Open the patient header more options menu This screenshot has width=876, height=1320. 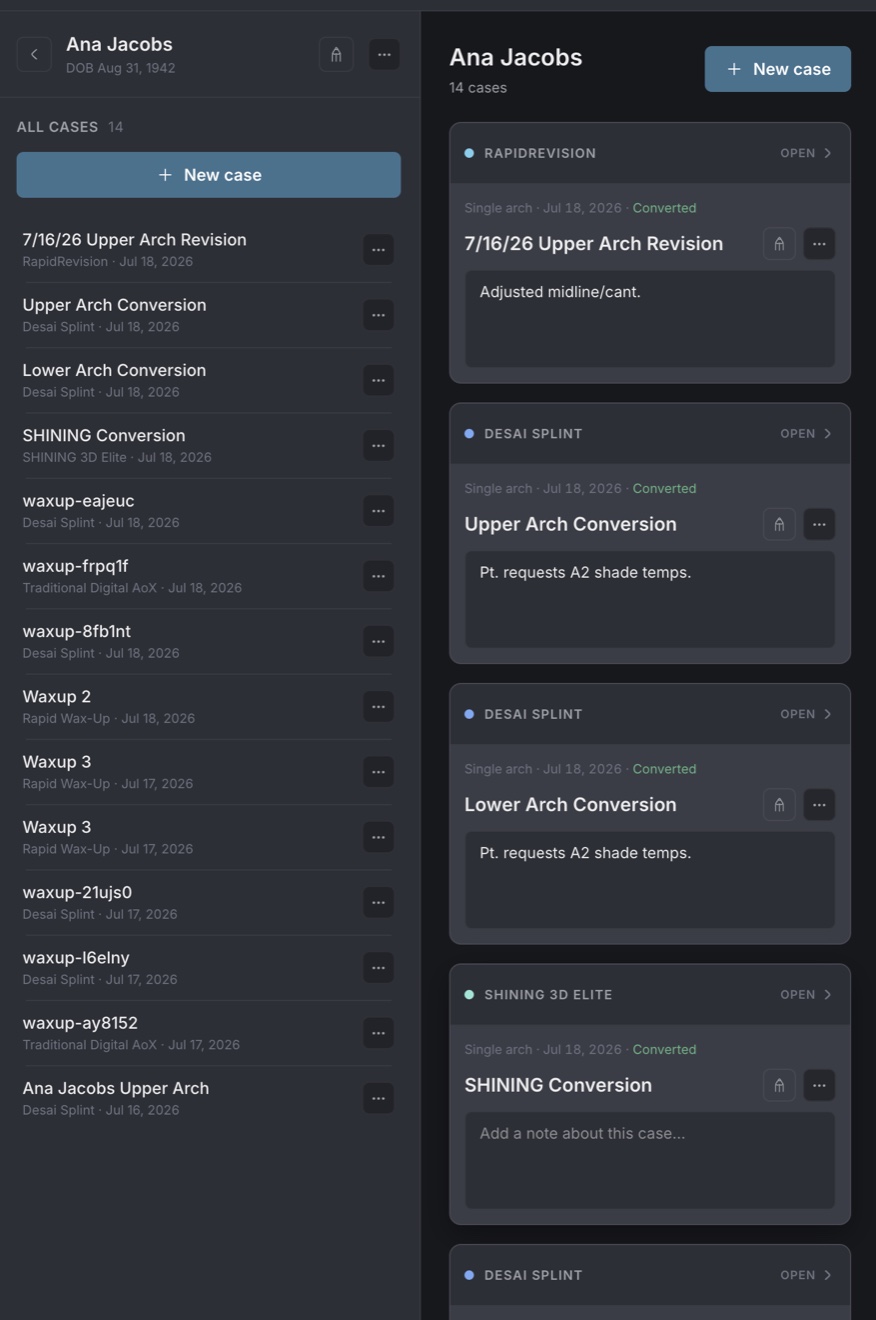384,54
